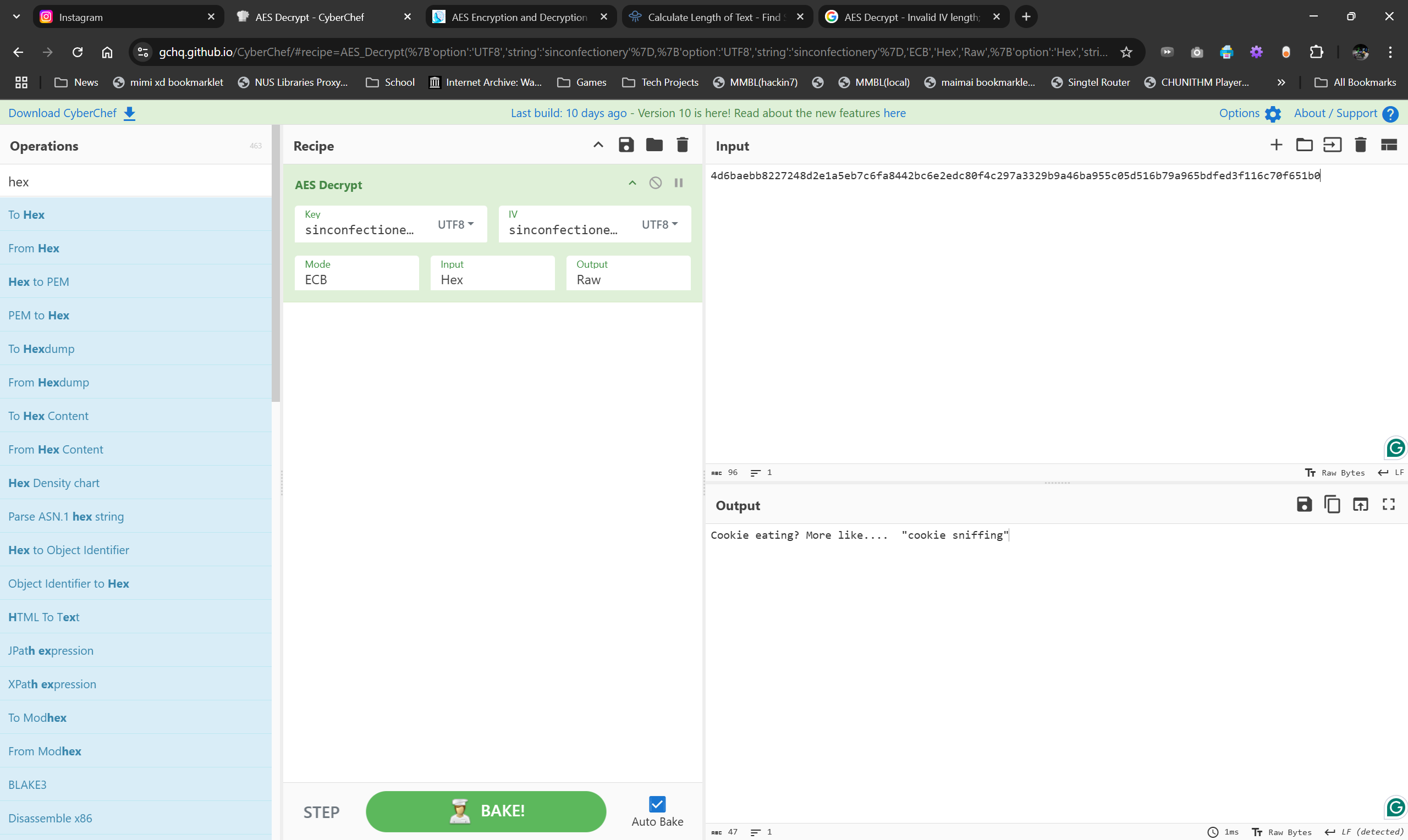Set breakpoint on AES Decrypt
This screenshot has width=1408, height=840.
pos(678,183)
